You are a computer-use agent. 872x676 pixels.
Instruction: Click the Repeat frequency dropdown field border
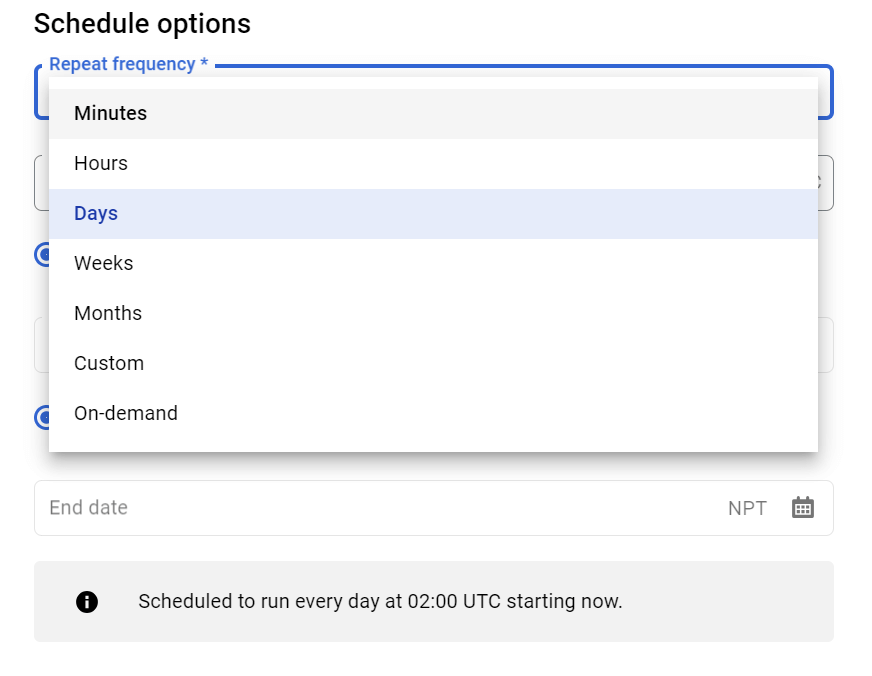pos(825,92)
